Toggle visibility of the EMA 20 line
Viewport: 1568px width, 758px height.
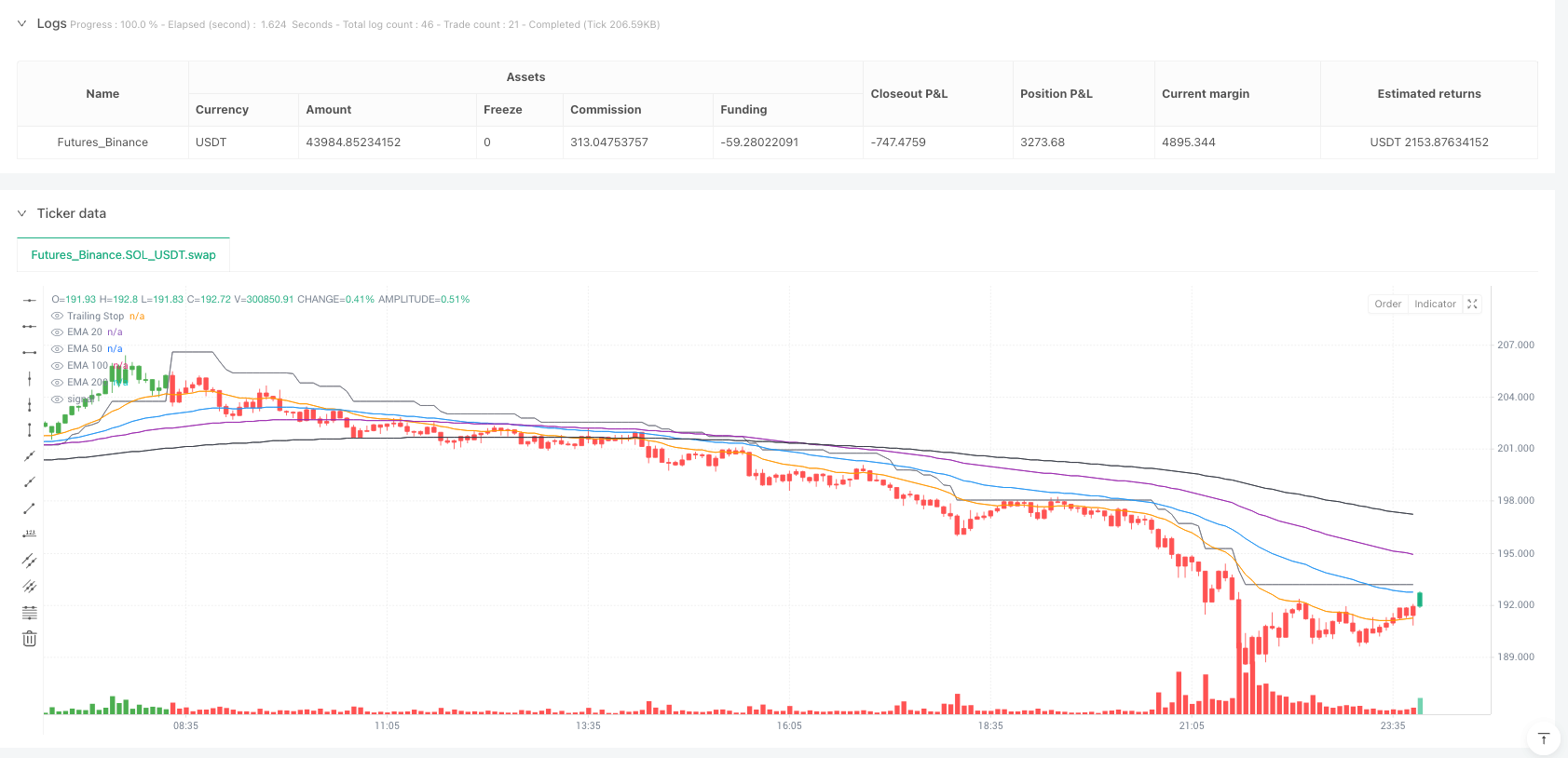(58, 332)
